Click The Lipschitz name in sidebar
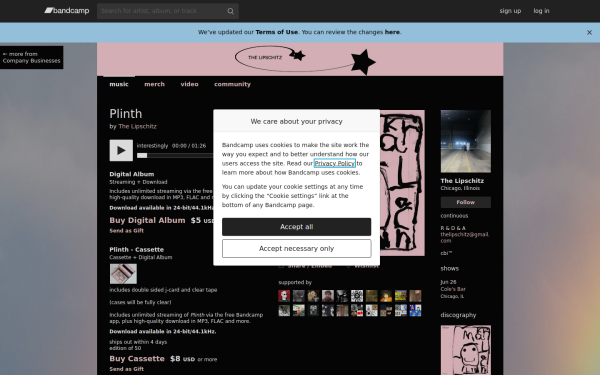Viewport: 600px width, 375px height. 462,181
